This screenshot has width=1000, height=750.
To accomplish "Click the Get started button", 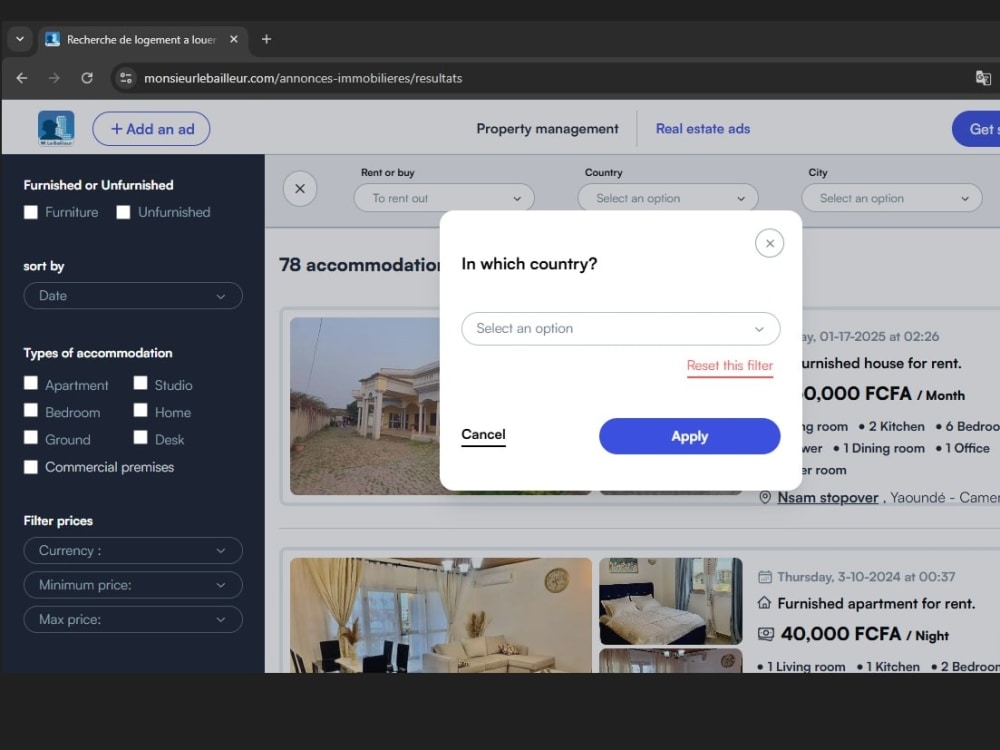I will coord(977,129).
